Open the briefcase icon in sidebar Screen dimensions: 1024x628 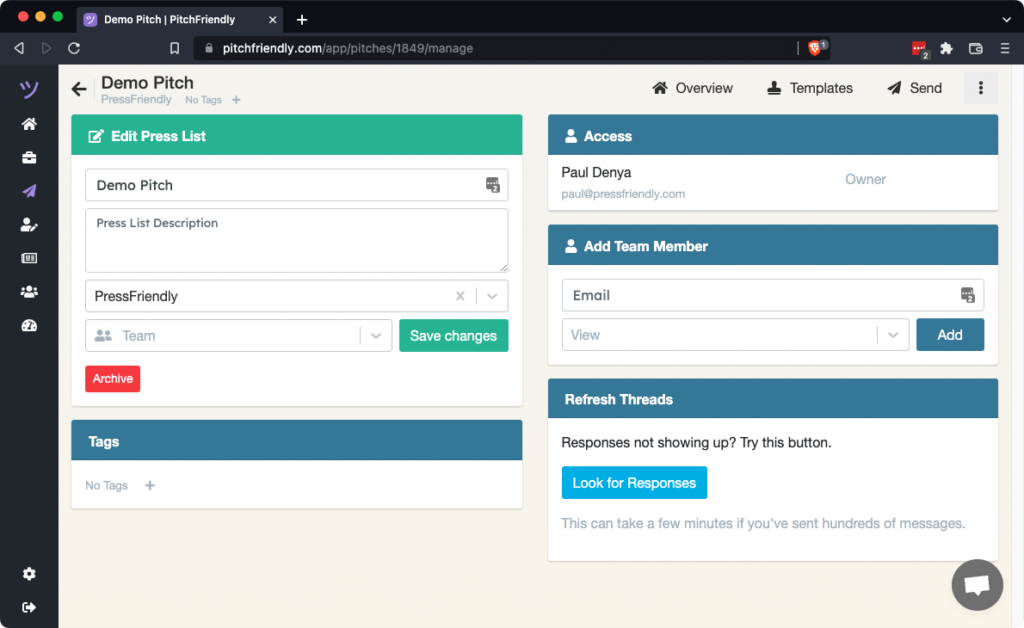(29, 158)
